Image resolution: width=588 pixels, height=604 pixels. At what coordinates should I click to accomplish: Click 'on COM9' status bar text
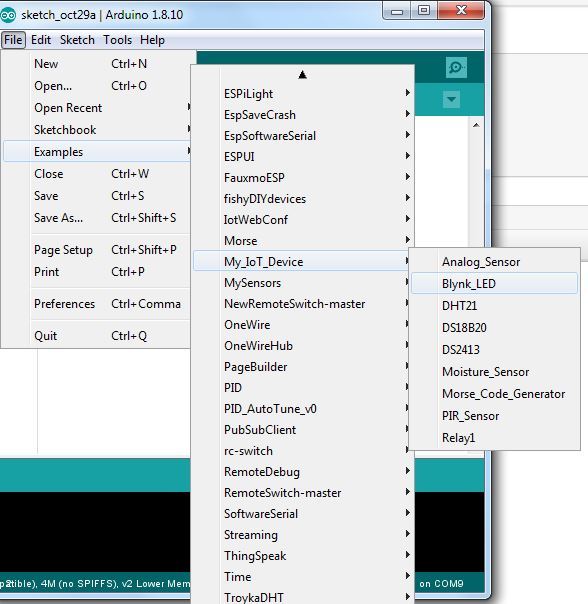coord(441,584)
